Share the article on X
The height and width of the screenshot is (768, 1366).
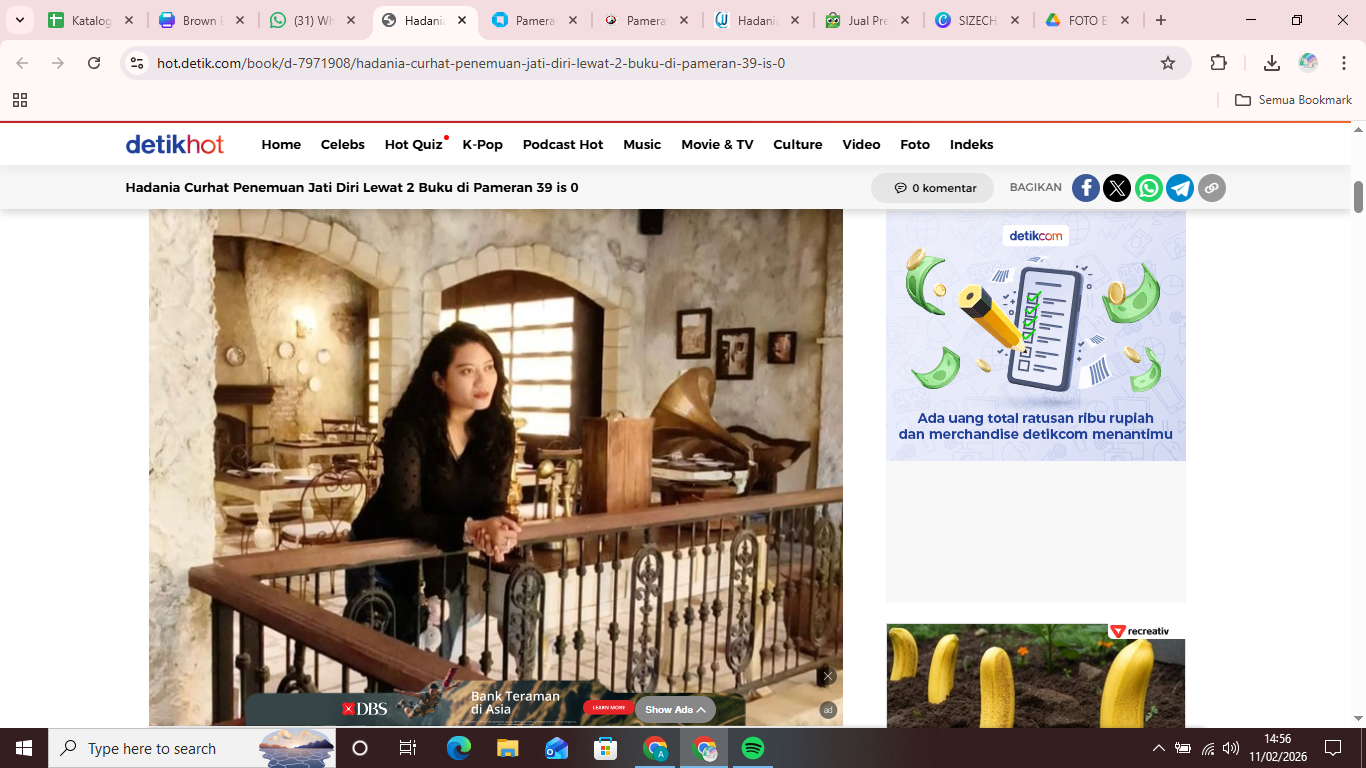1117,188
